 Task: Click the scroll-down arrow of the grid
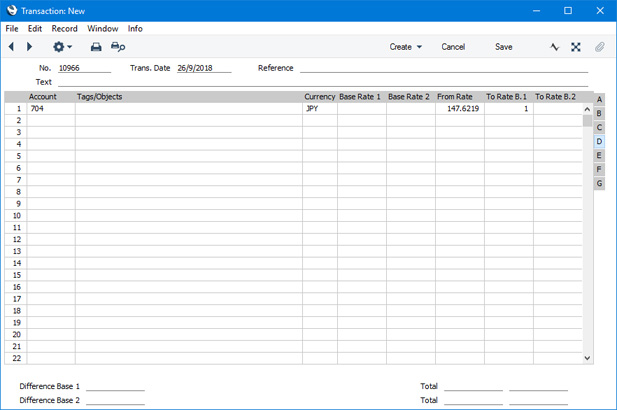[587, 358]
